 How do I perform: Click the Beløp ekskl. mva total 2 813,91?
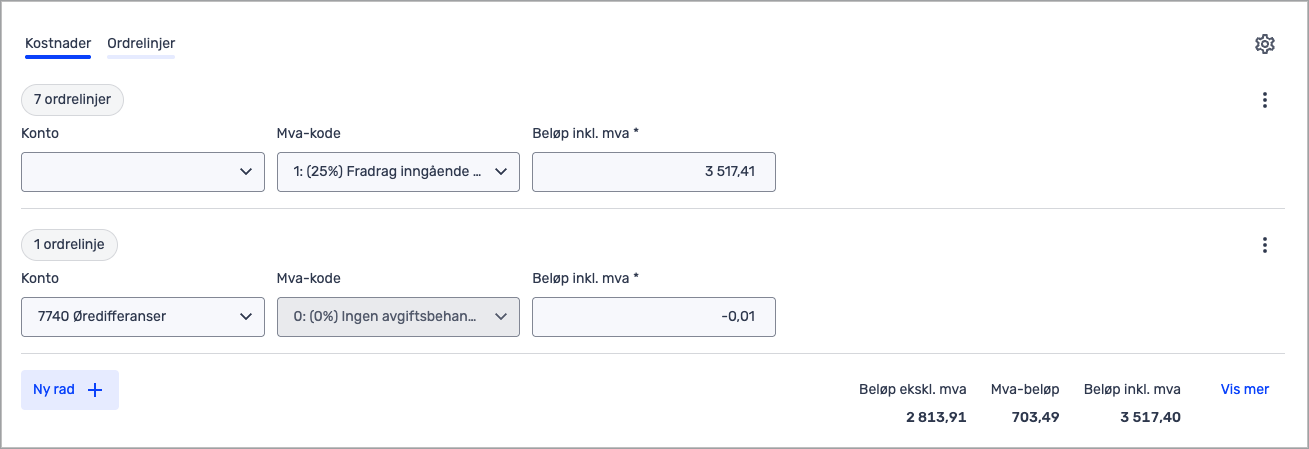(x=936, y=417)
